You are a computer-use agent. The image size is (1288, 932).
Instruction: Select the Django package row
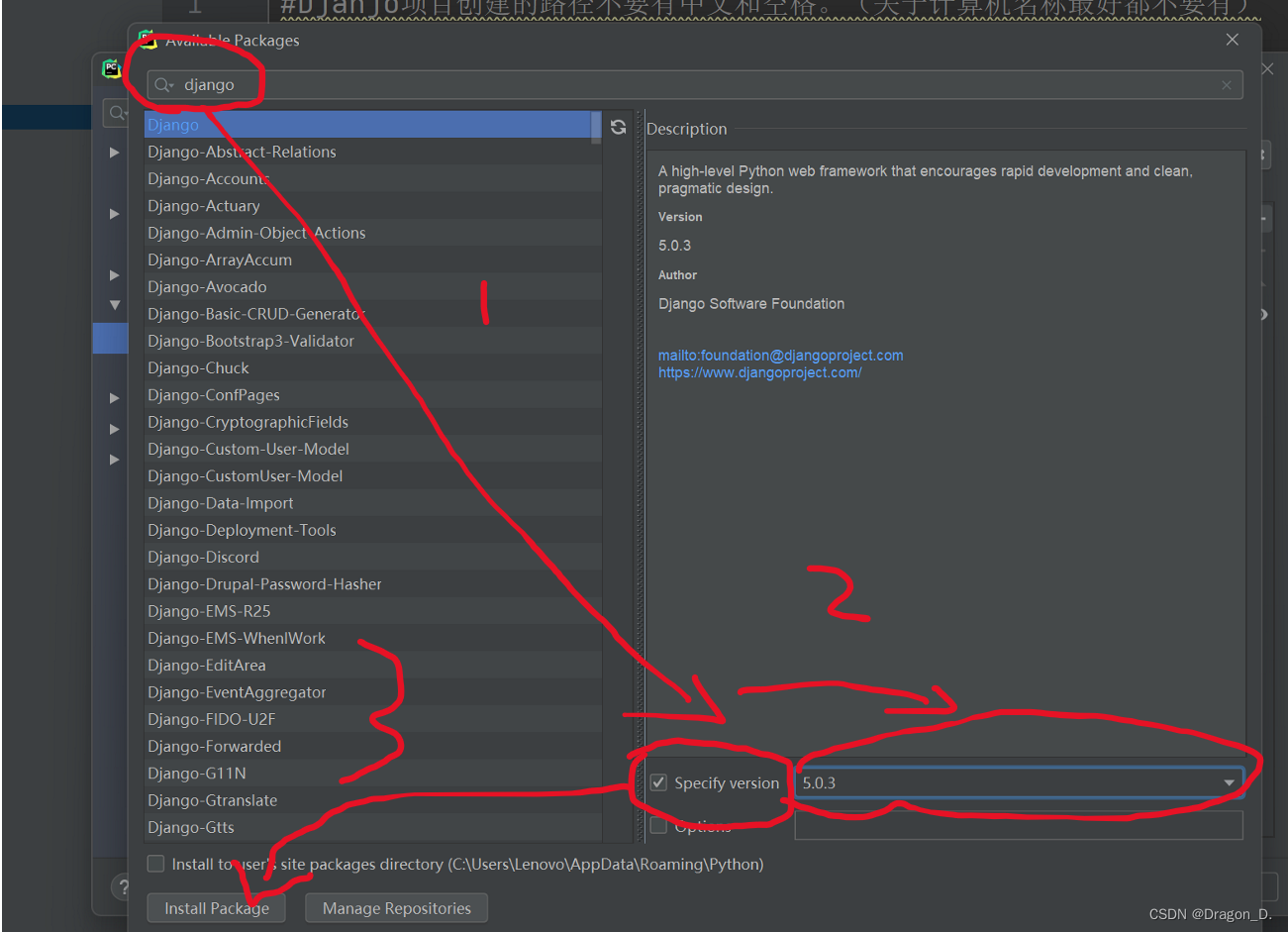pos(367,125)
